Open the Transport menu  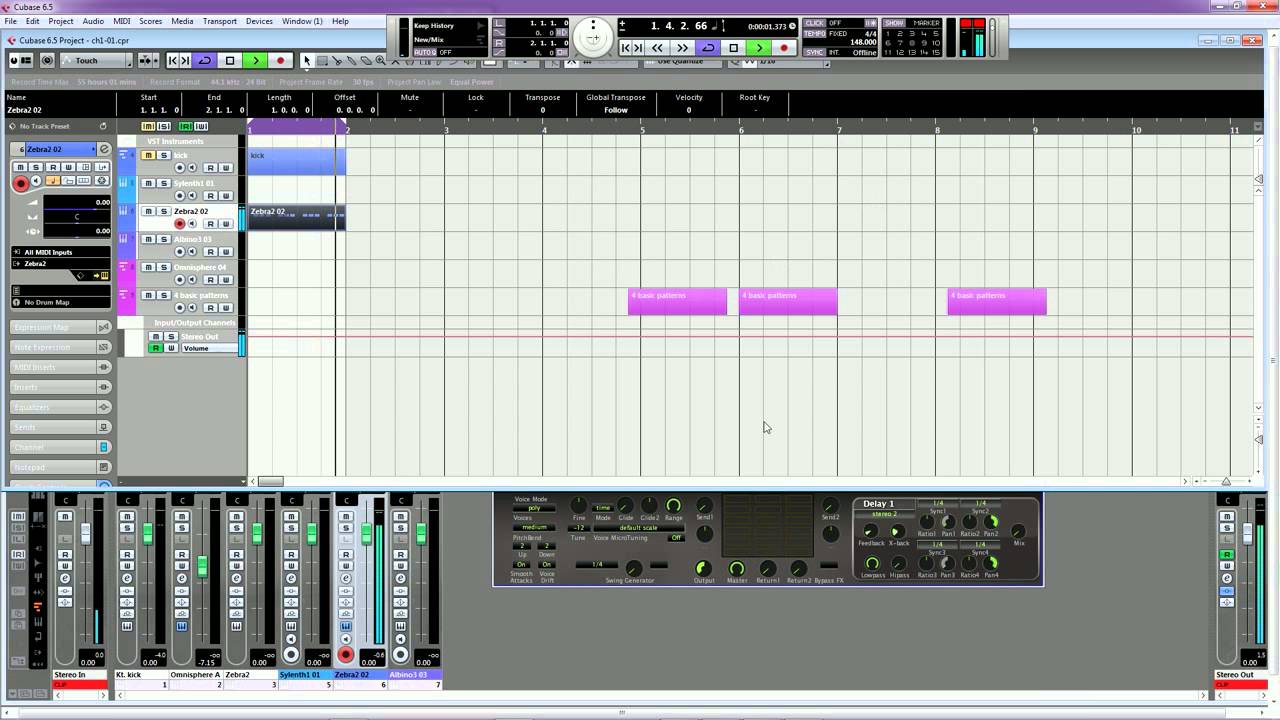[220, 21]
